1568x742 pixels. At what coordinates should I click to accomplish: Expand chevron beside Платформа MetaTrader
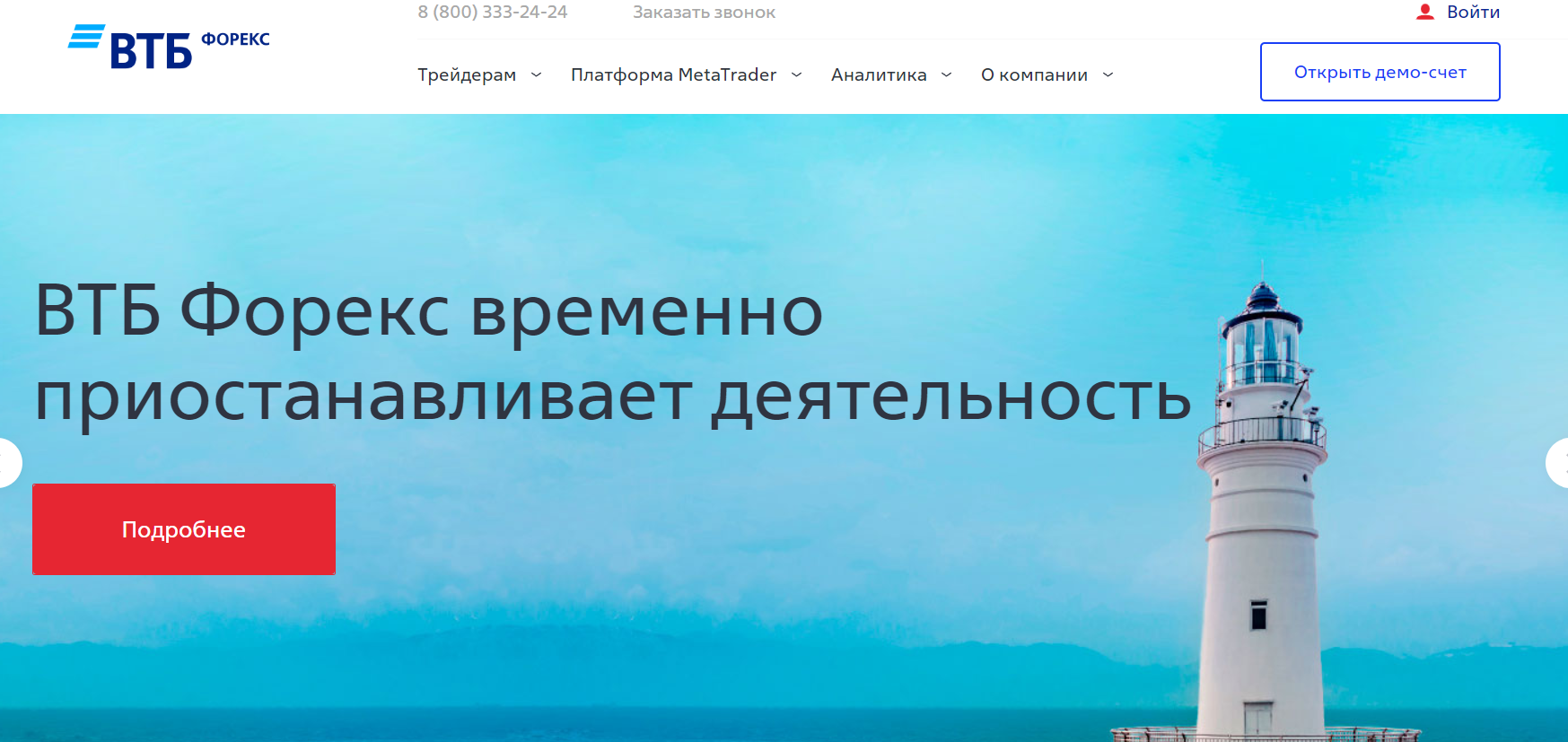click(796, 75)
